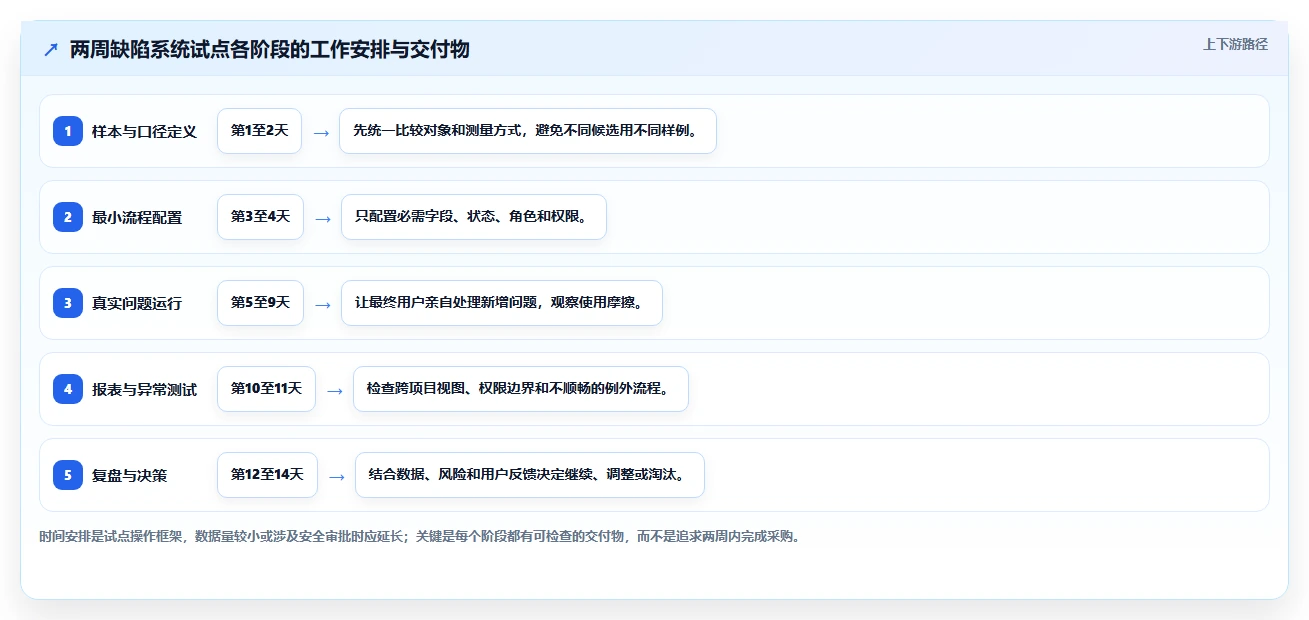Click the title 两周缺陷系统试点各阶段的工作安排与交付物

[270, 50]
